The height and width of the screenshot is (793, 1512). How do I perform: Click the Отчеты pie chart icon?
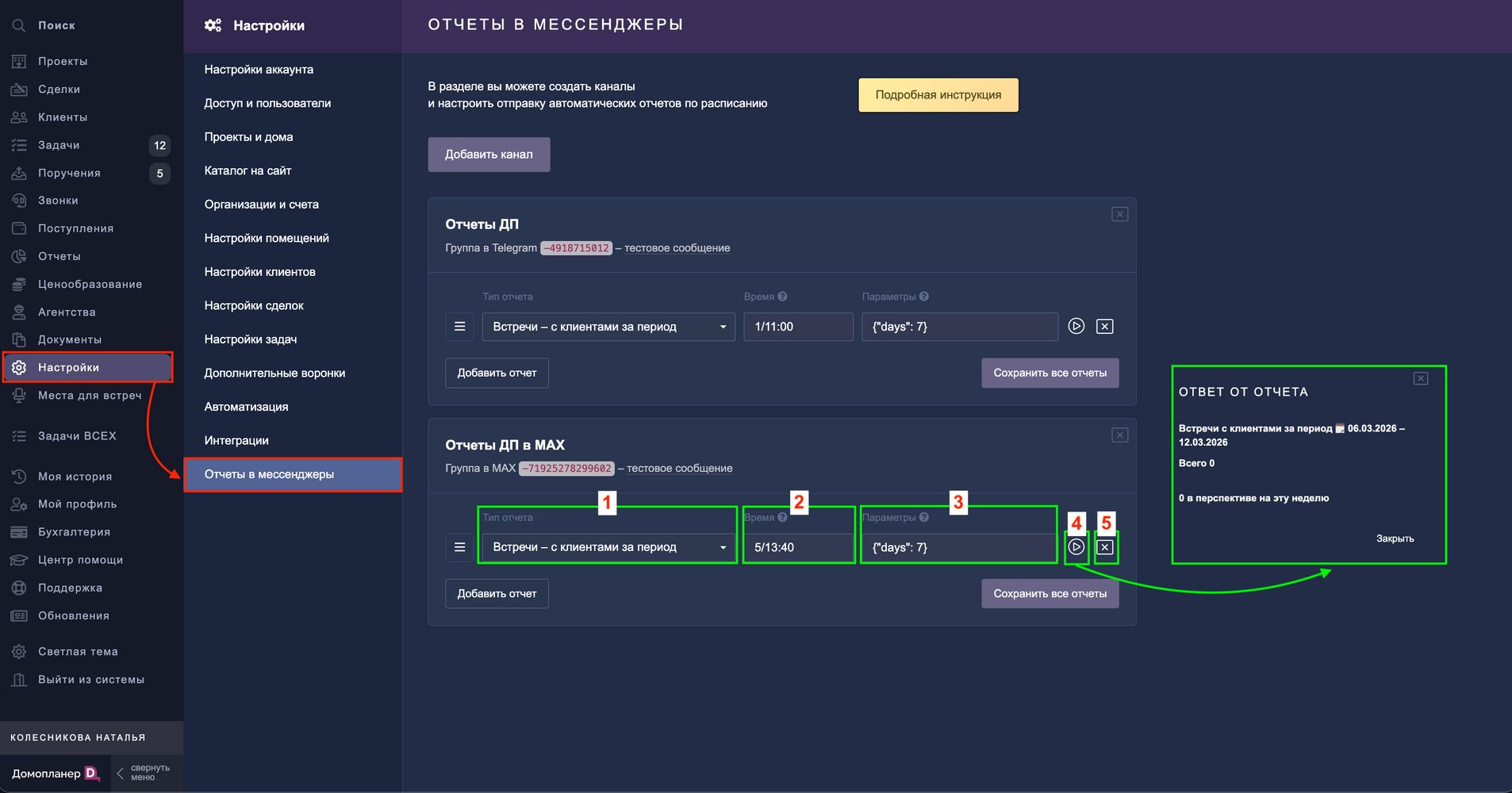18,256
